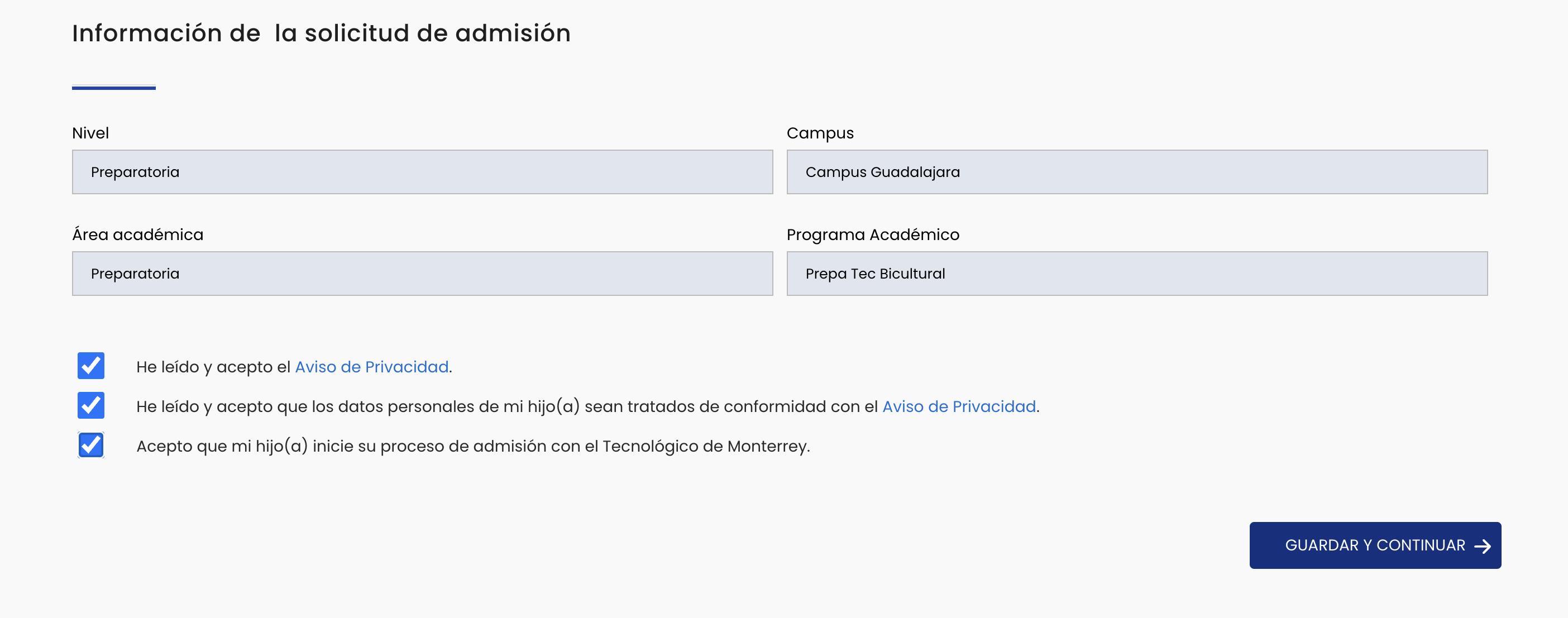Click the 'He leído y acepto el' text
Screen dimensions: 1568x618
click(x=214, y=367)
